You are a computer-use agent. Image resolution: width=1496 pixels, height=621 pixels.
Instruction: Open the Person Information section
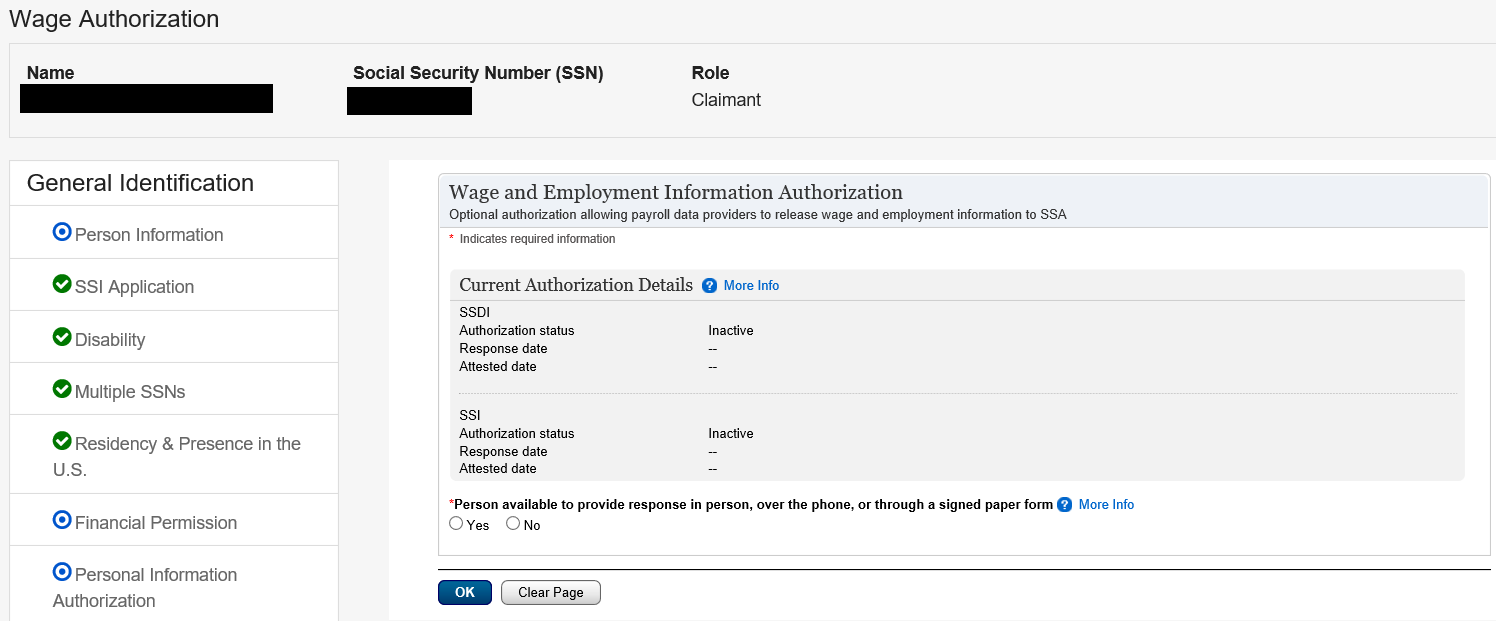click(149, 235)
